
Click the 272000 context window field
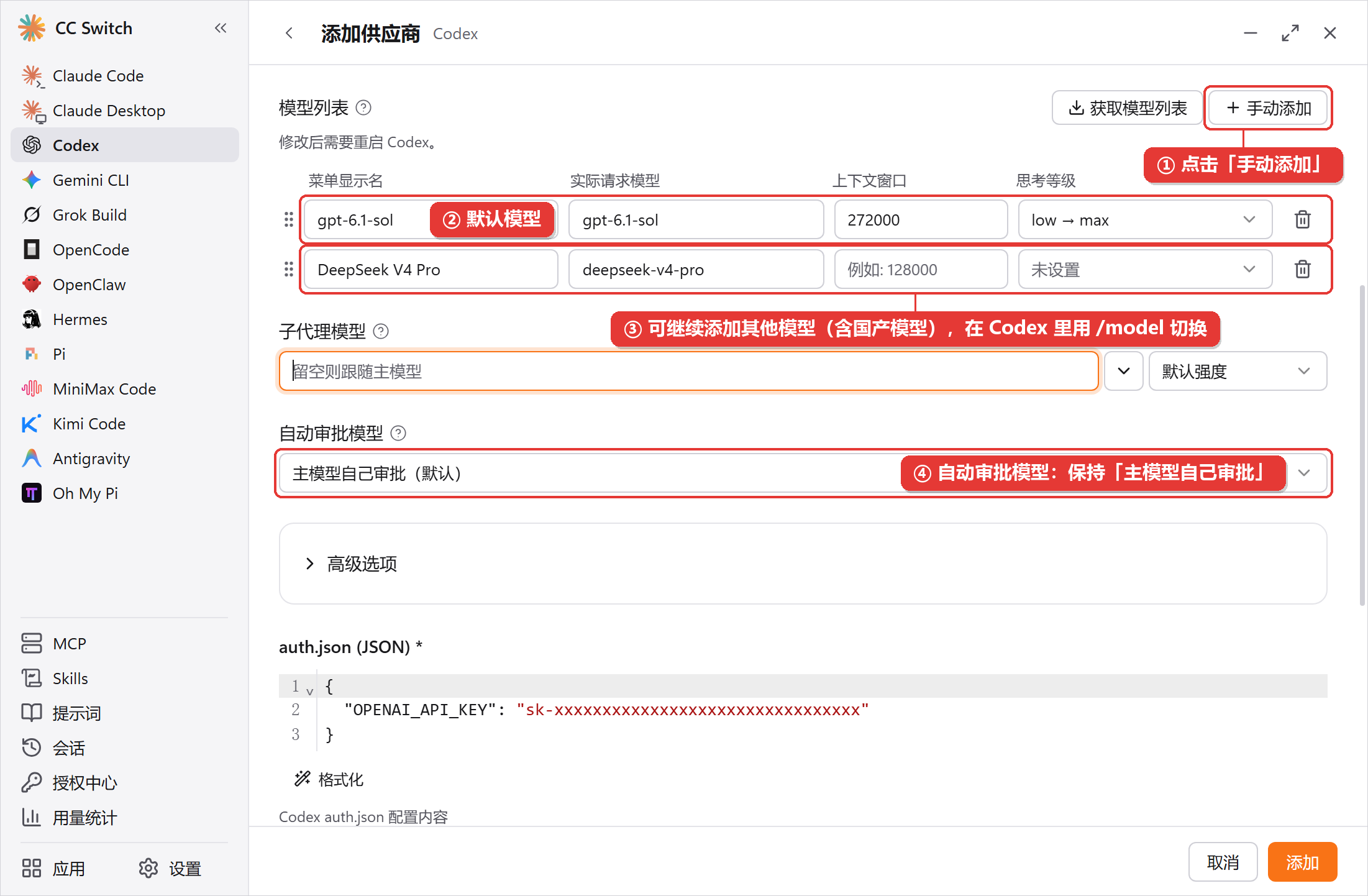coord(921,220)
